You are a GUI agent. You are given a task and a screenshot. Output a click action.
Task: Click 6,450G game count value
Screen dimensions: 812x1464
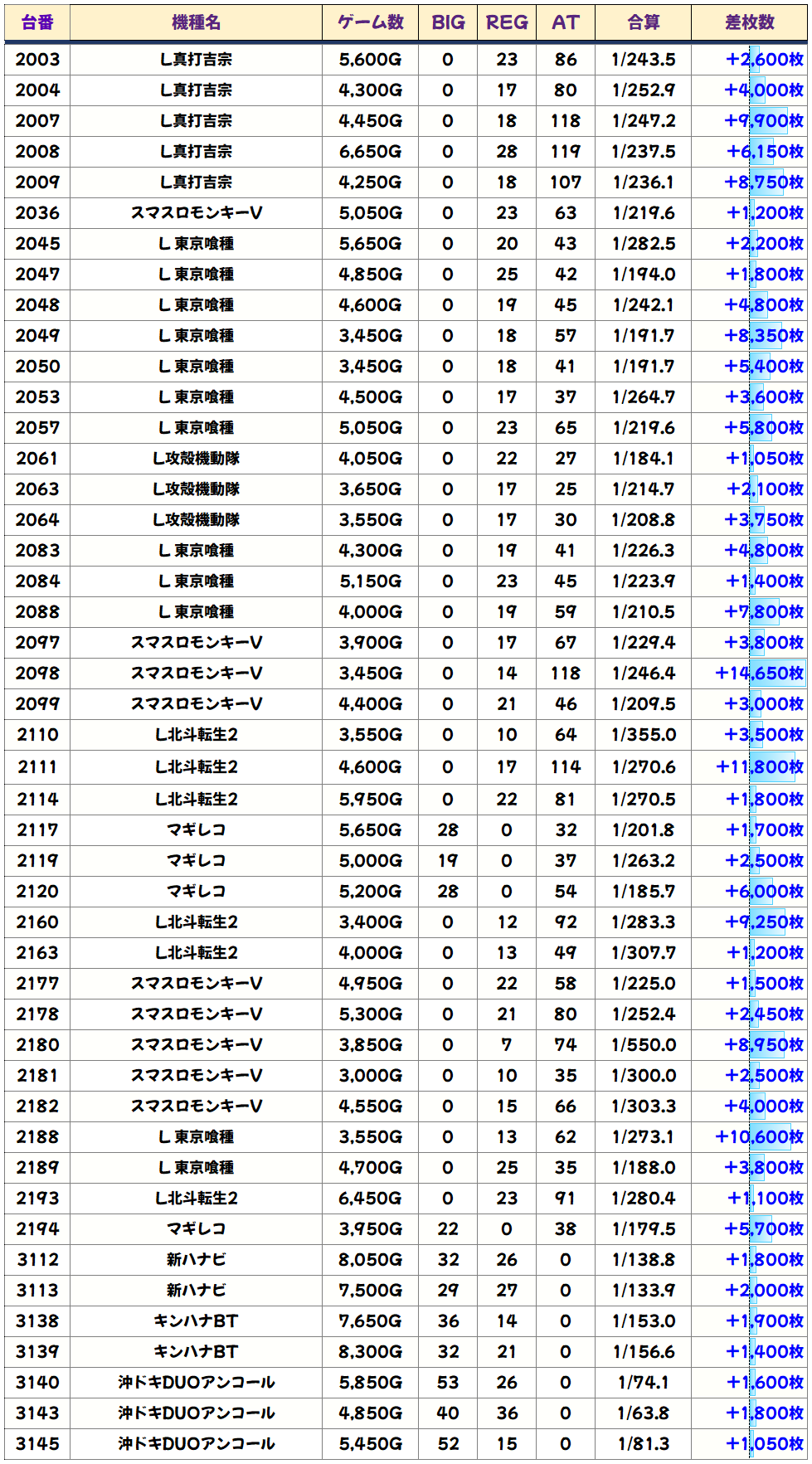pyautogui.click(x=371, y=1199)
